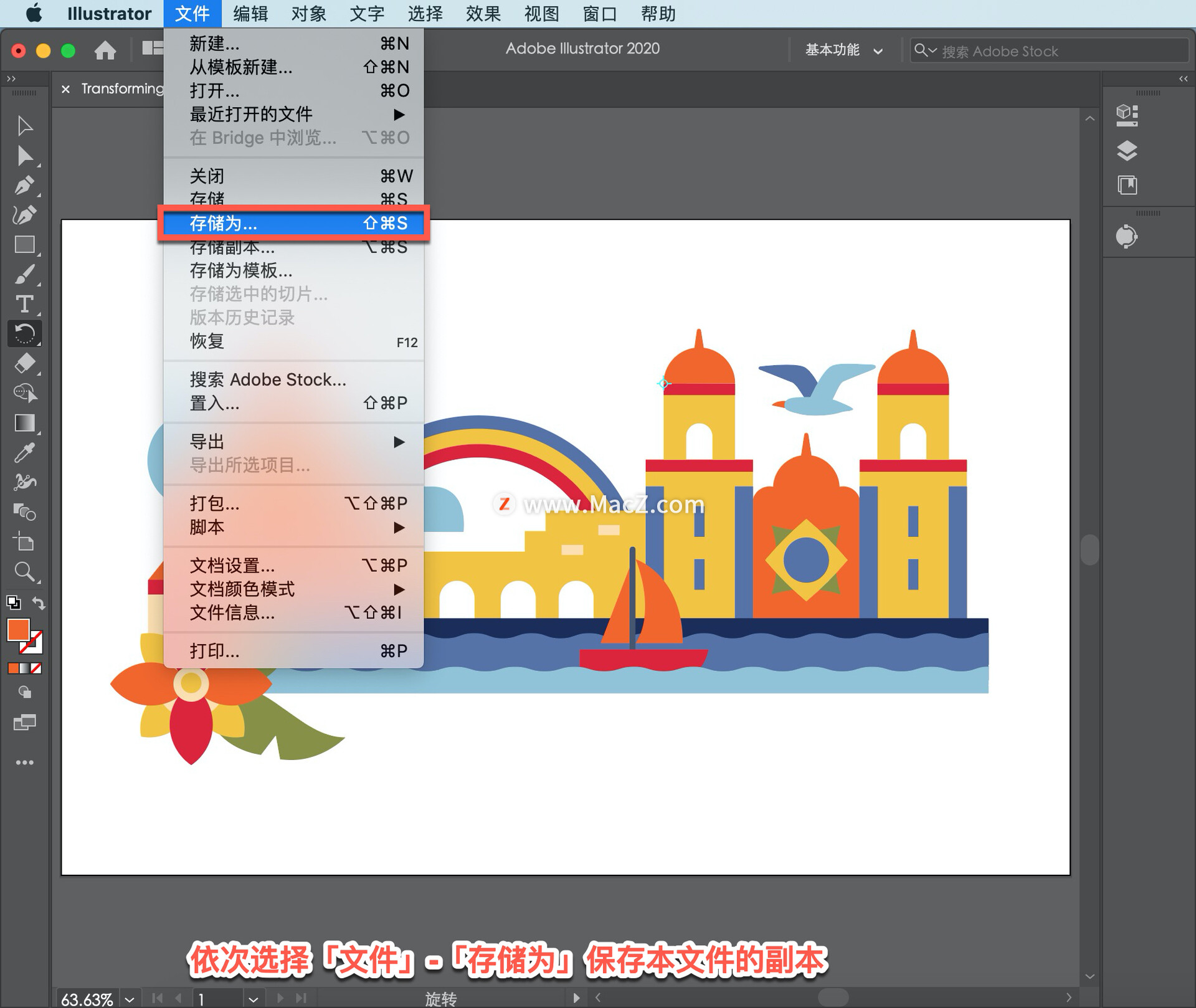Open the Layers panel icon
The image size is (1196, 1008).
click(x=1127, y=150)
